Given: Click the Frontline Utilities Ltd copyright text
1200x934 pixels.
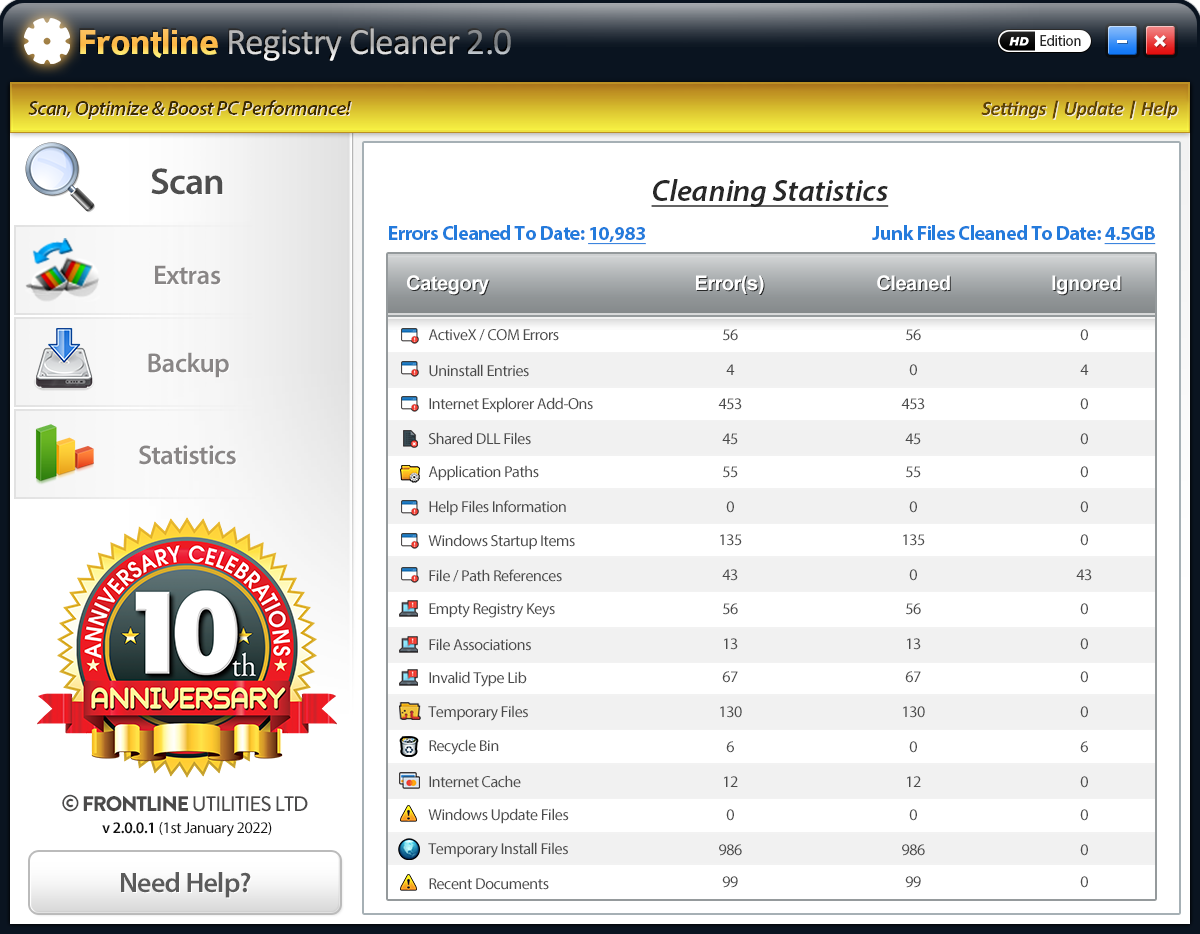Looking at the screenshot, I should (185, 804).
